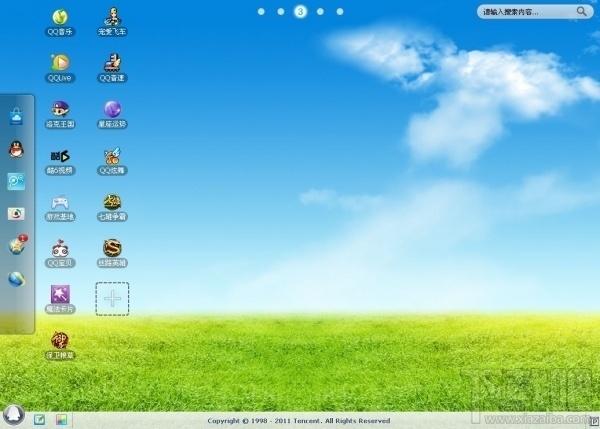Open the notepad edit icon in bottom bar
The height and width of the screenshot is (429, 600).
39,419
